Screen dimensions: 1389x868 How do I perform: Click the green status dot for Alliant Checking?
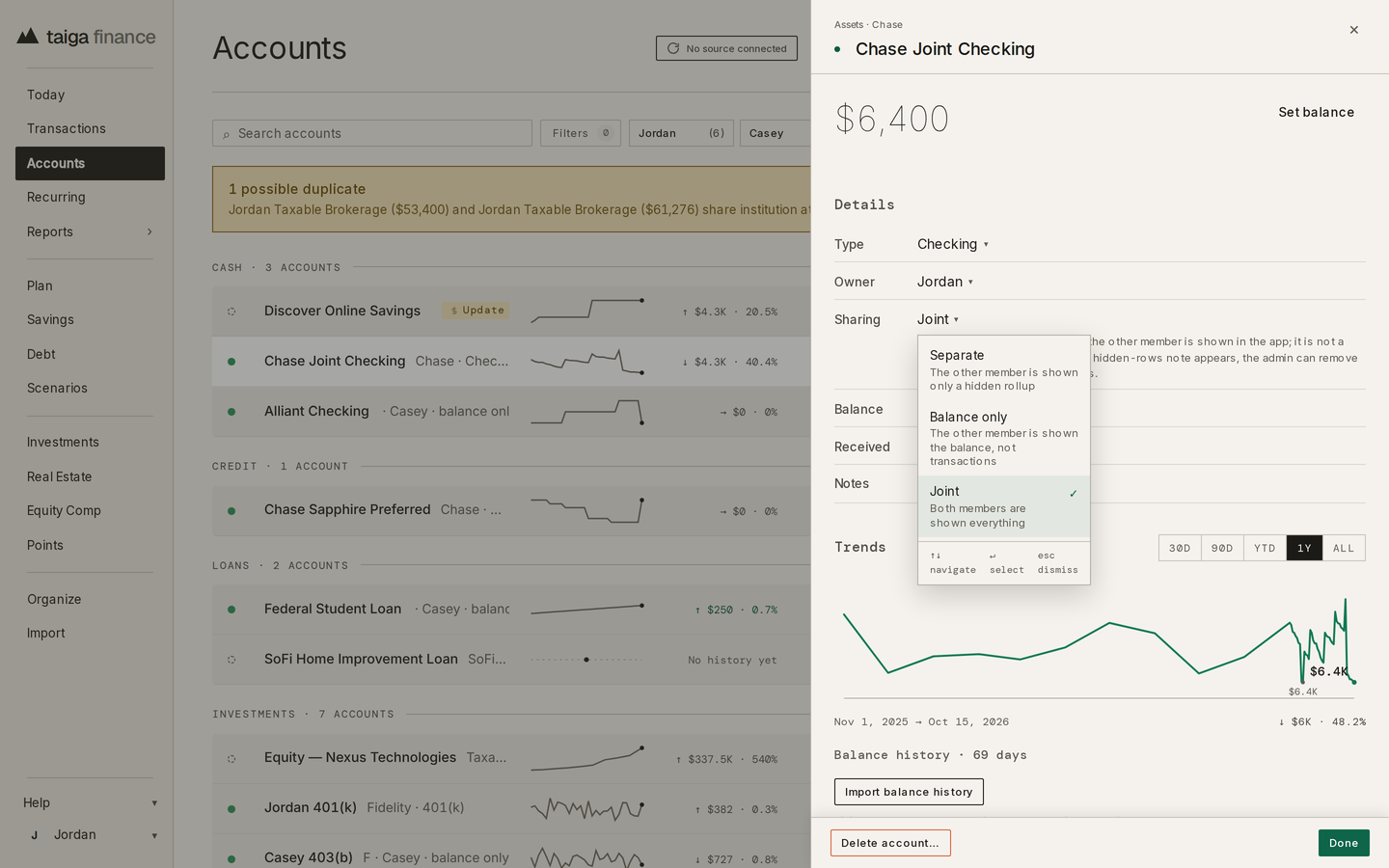click(231, 412)
